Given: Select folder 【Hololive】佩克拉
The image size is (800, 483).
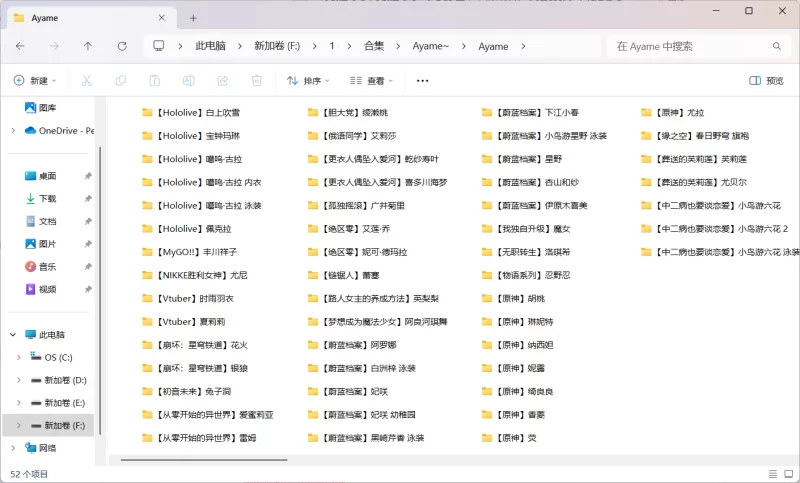Looking at the screenshot, I should pos(187,229).
